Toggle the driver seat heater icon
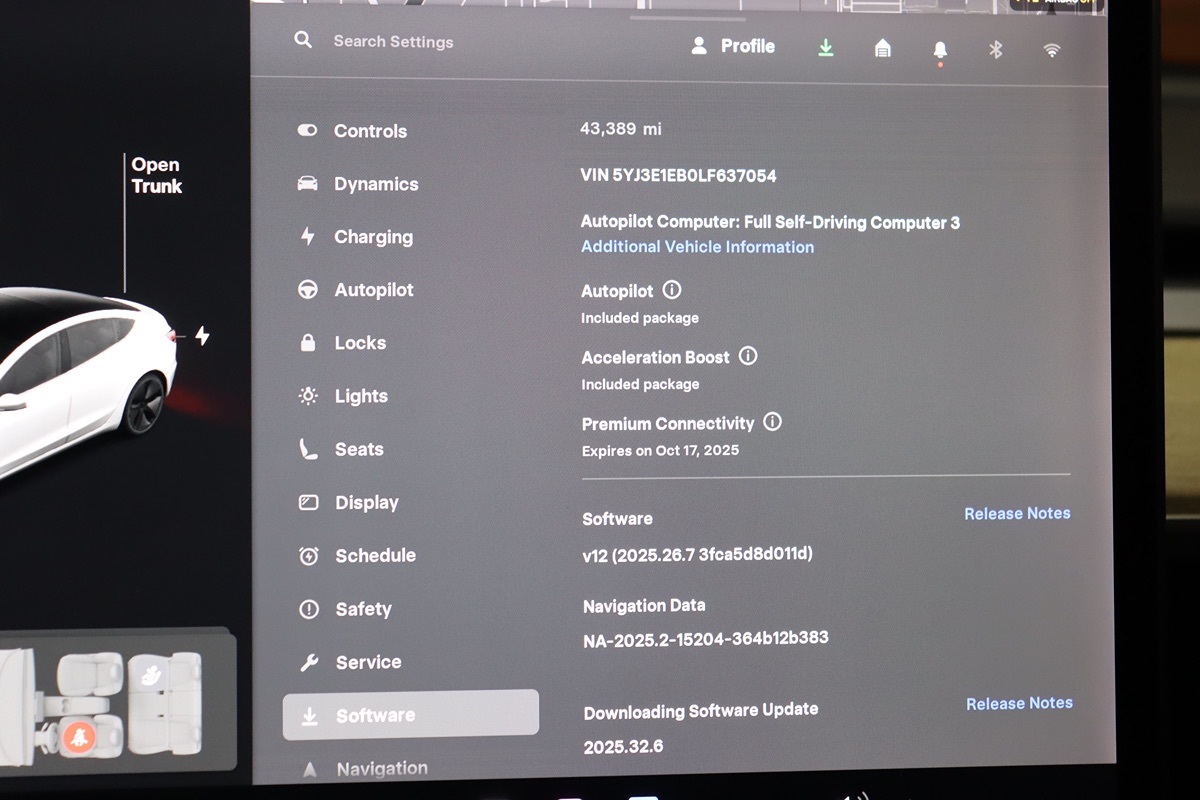 coord(80,738)
